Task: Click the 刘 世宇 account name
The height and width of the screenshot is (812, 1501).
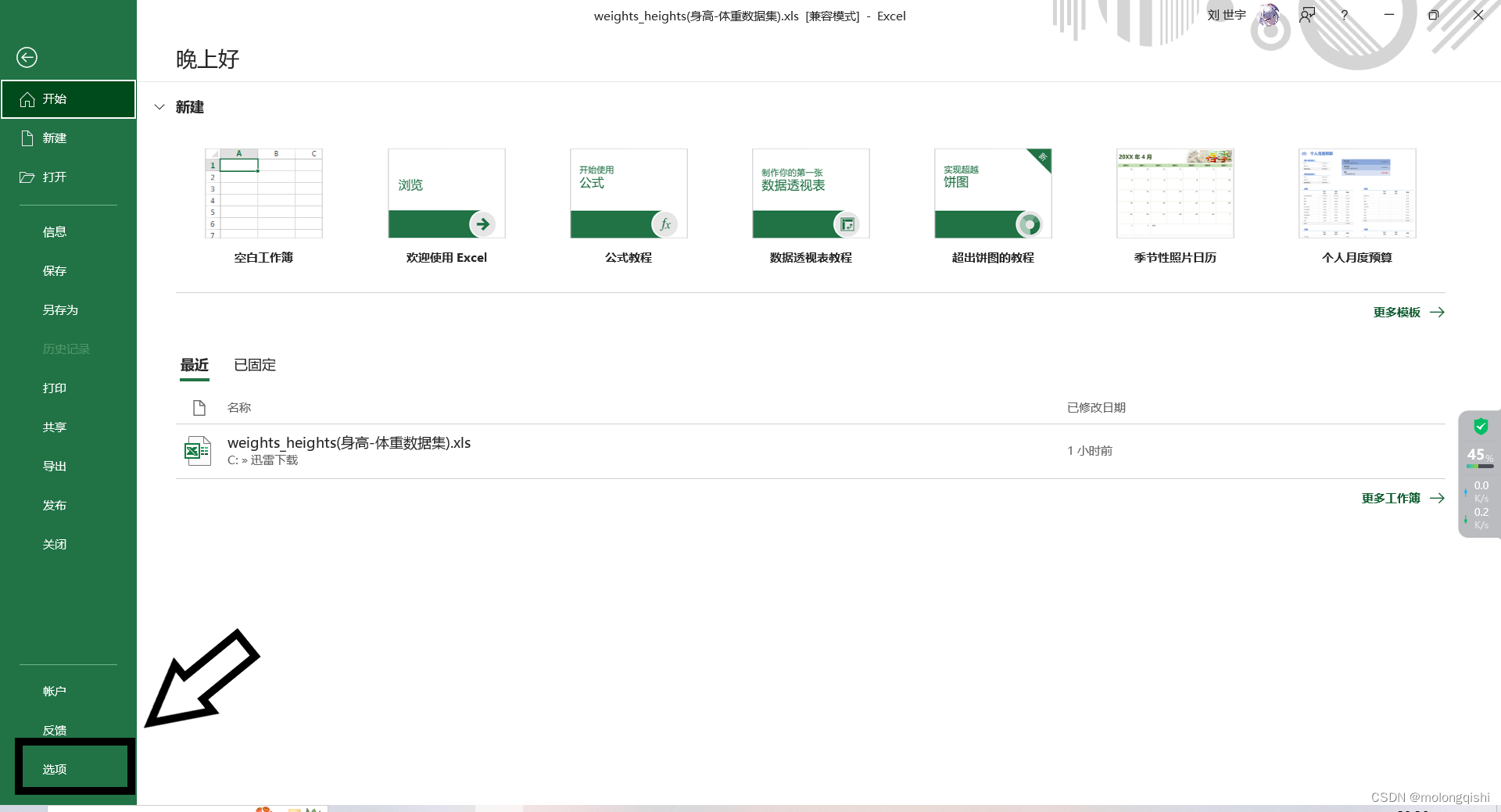Action: click(1227, 15)
